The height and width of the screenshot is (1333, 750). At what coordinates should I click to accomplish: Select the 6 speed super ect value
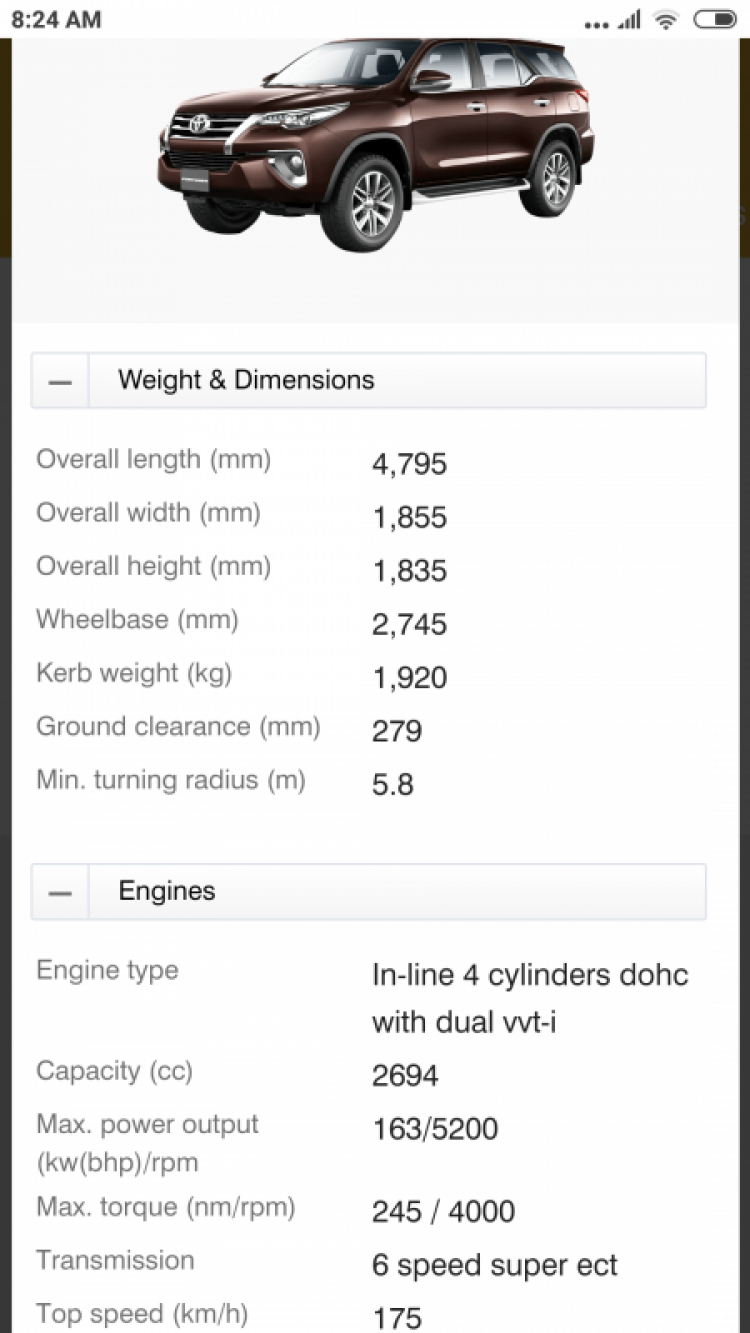pos(495,1266)
